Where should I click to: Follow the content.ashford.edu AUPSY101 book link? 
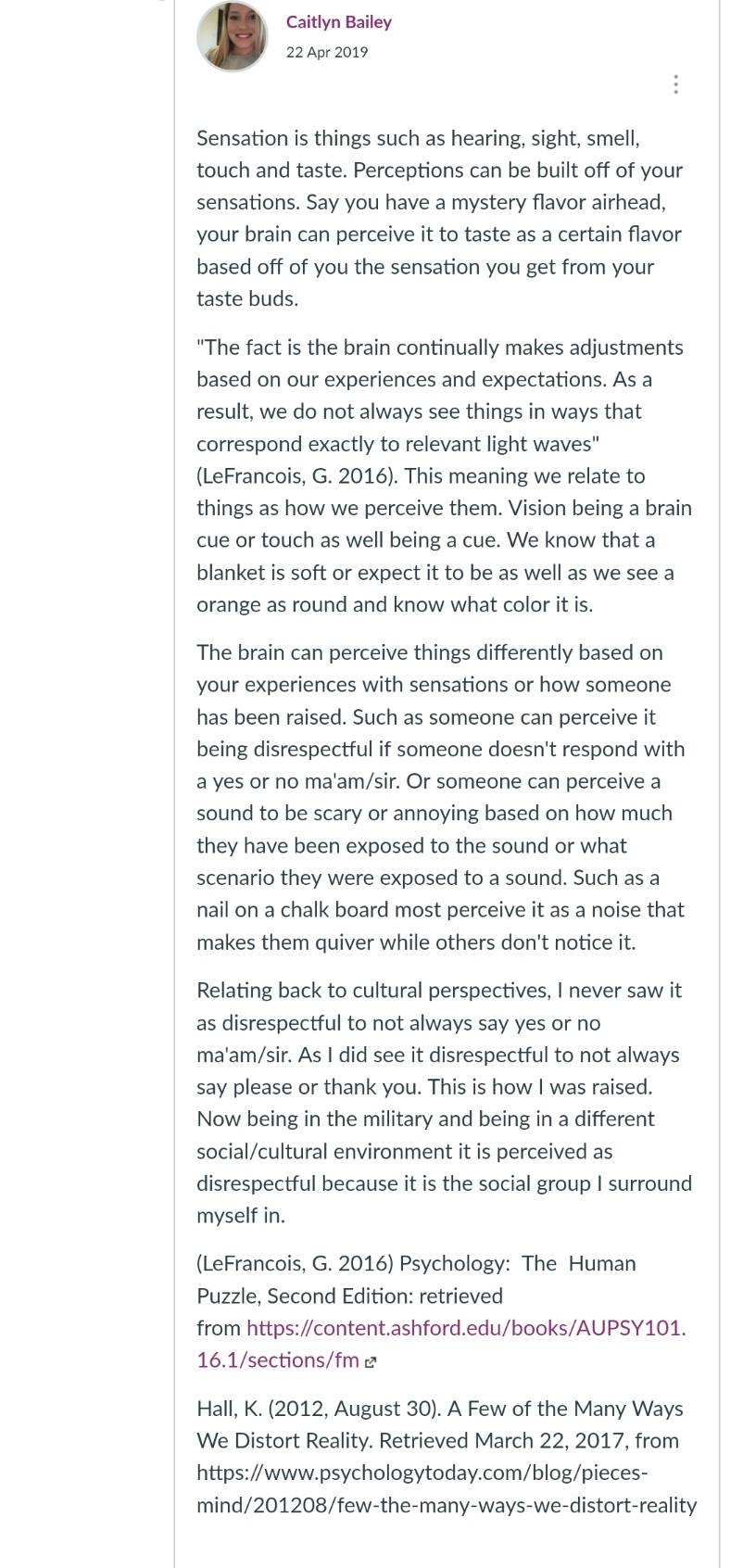(x=441, y=1344)
